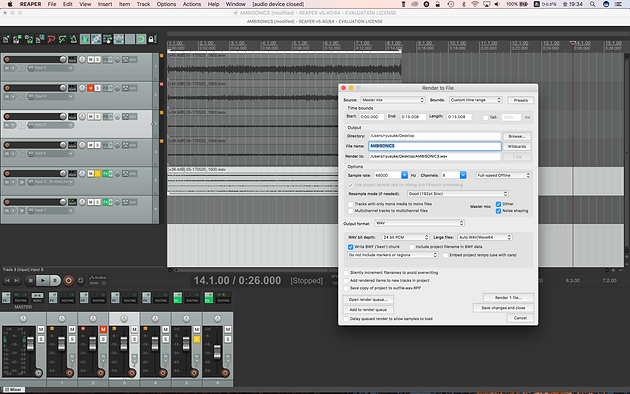Image resolution: width=630 pixels, height=394 pixels.
Task: Open the Channels dropdown arrow
Action: click(463, 175)
